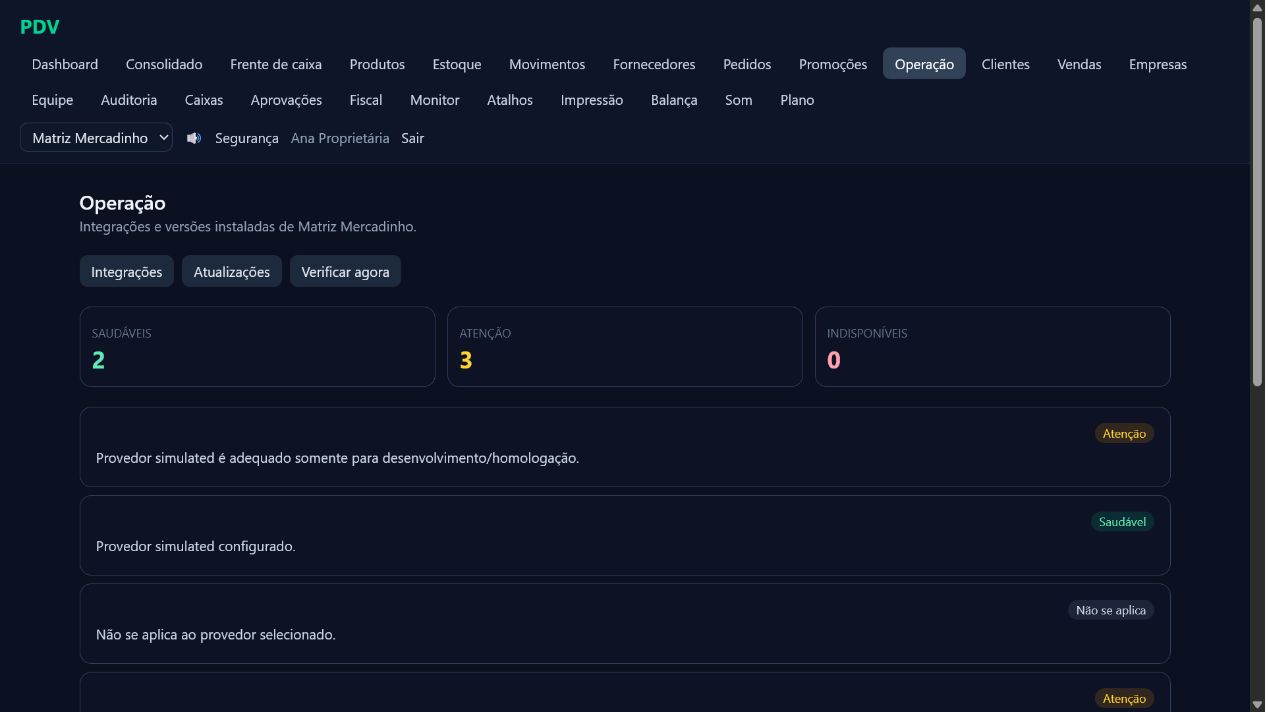Go to Clientes
This screenshot has width=1265, height=712.
click(x=1005, y=64)
